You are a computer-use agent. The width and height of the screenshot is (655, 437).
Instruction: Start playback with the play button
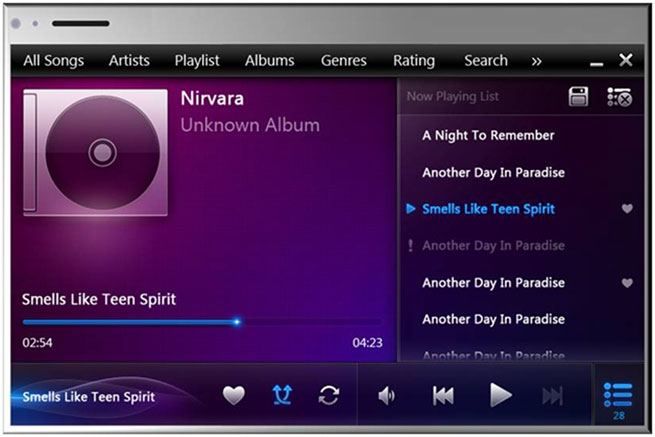pos(500,395)
